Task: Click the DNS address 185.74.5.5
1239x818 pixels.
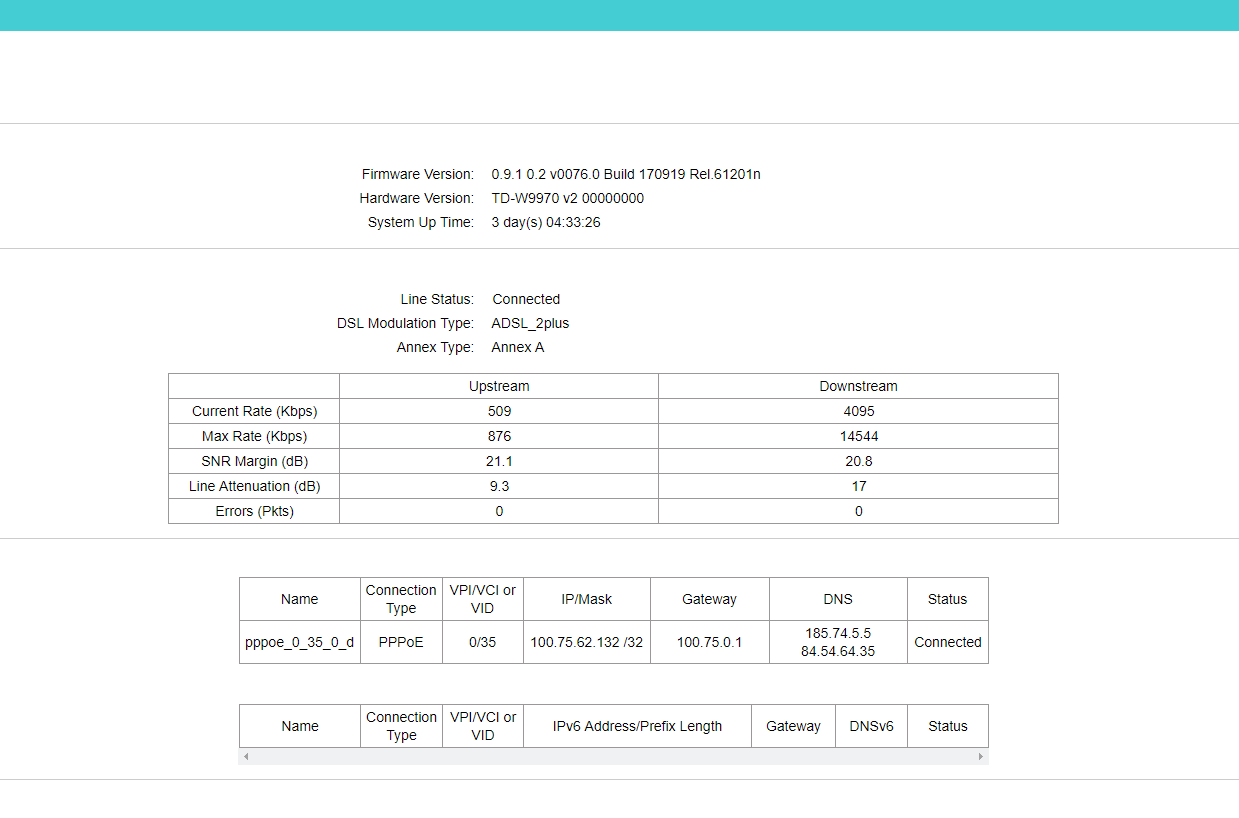Action: point(838,633)
